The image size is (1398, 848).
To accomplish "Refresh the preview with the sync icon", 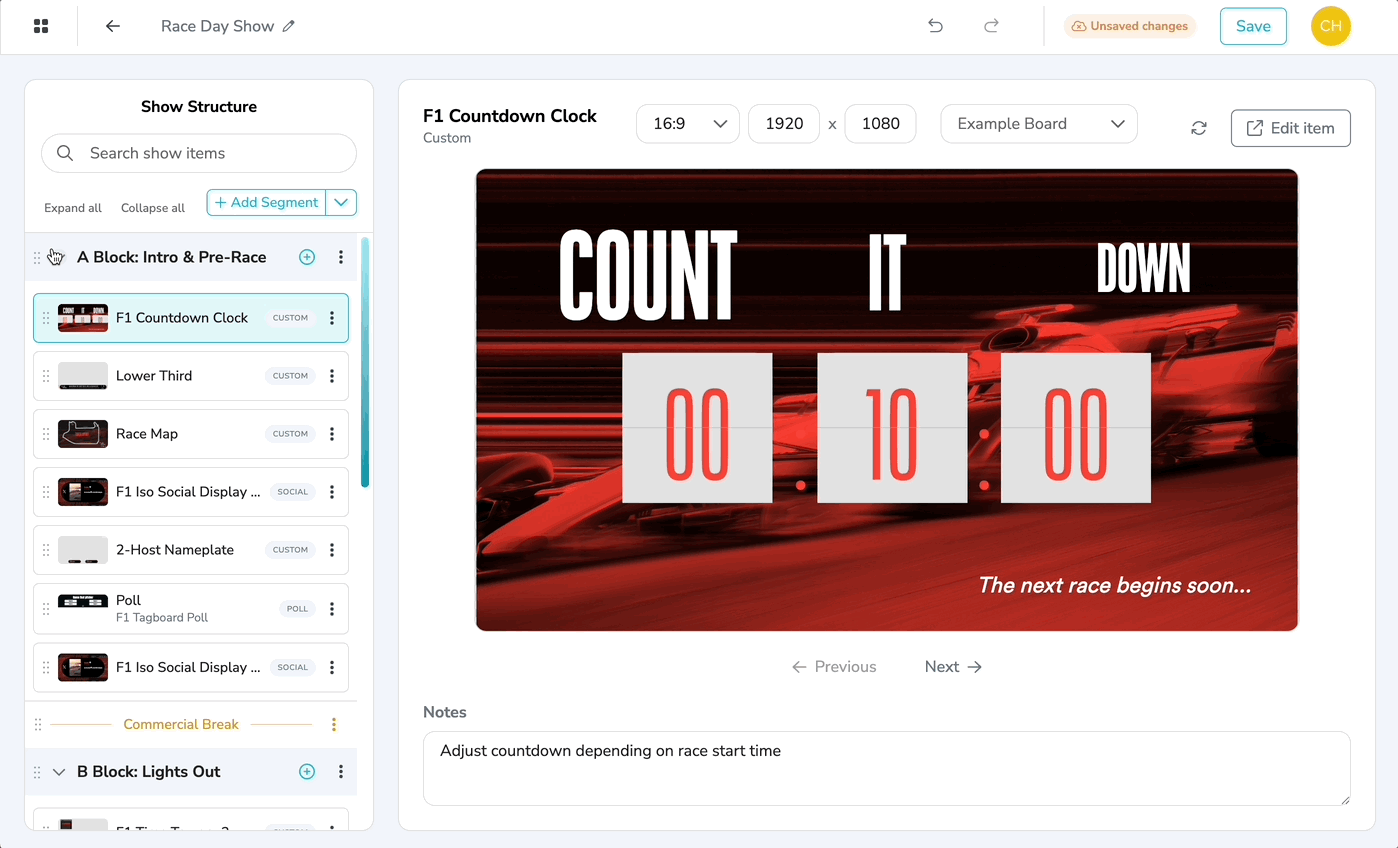I will click(1199, 128).
